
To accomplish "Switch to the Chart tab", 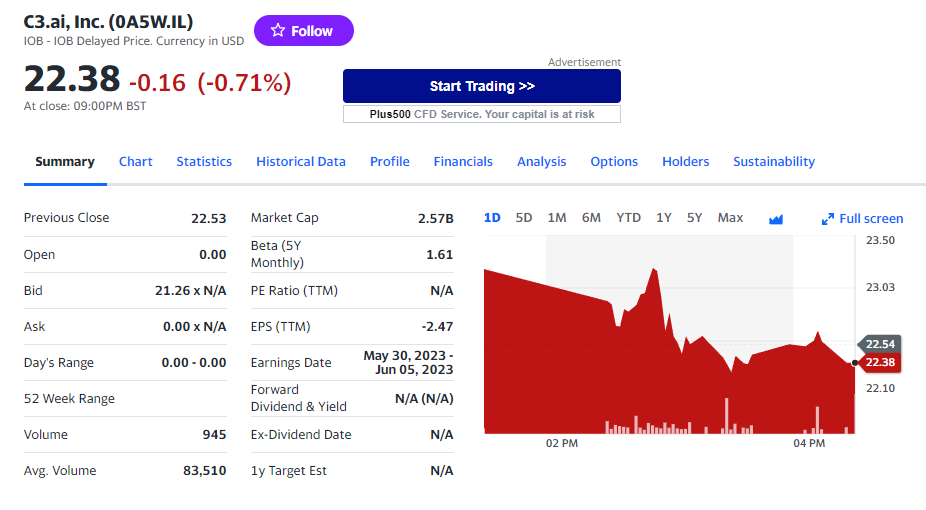I will click(x=136, y=162).
